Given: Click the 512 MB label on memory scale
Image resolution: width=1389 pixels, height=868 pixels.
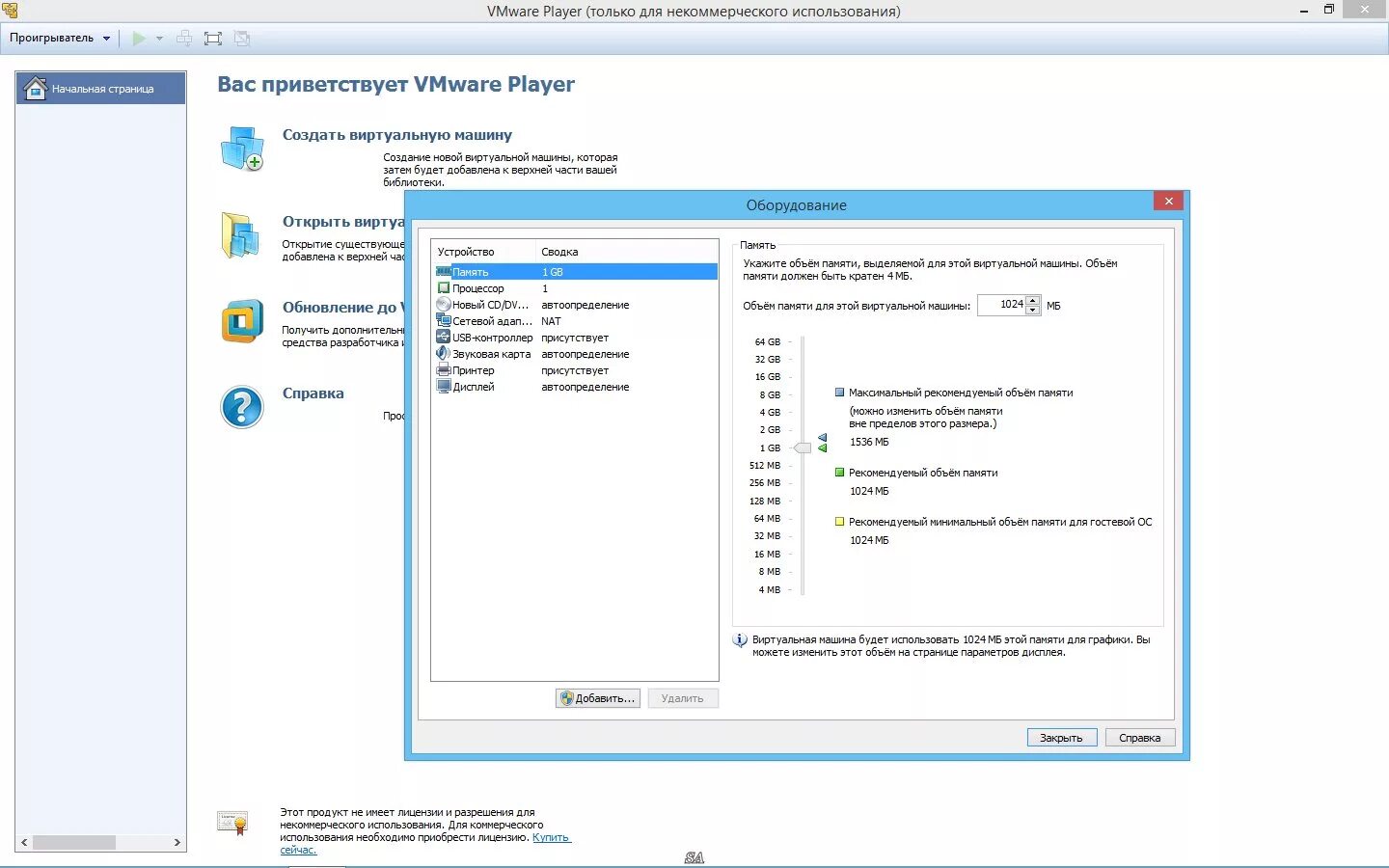Looking at the screenshot, I should click(765, 465).
